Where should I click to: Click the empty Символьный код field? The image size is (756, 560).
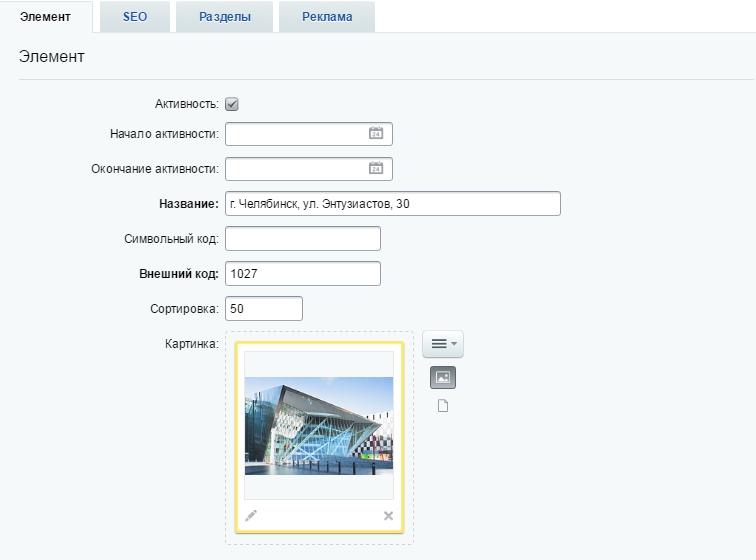coord(303,238)
